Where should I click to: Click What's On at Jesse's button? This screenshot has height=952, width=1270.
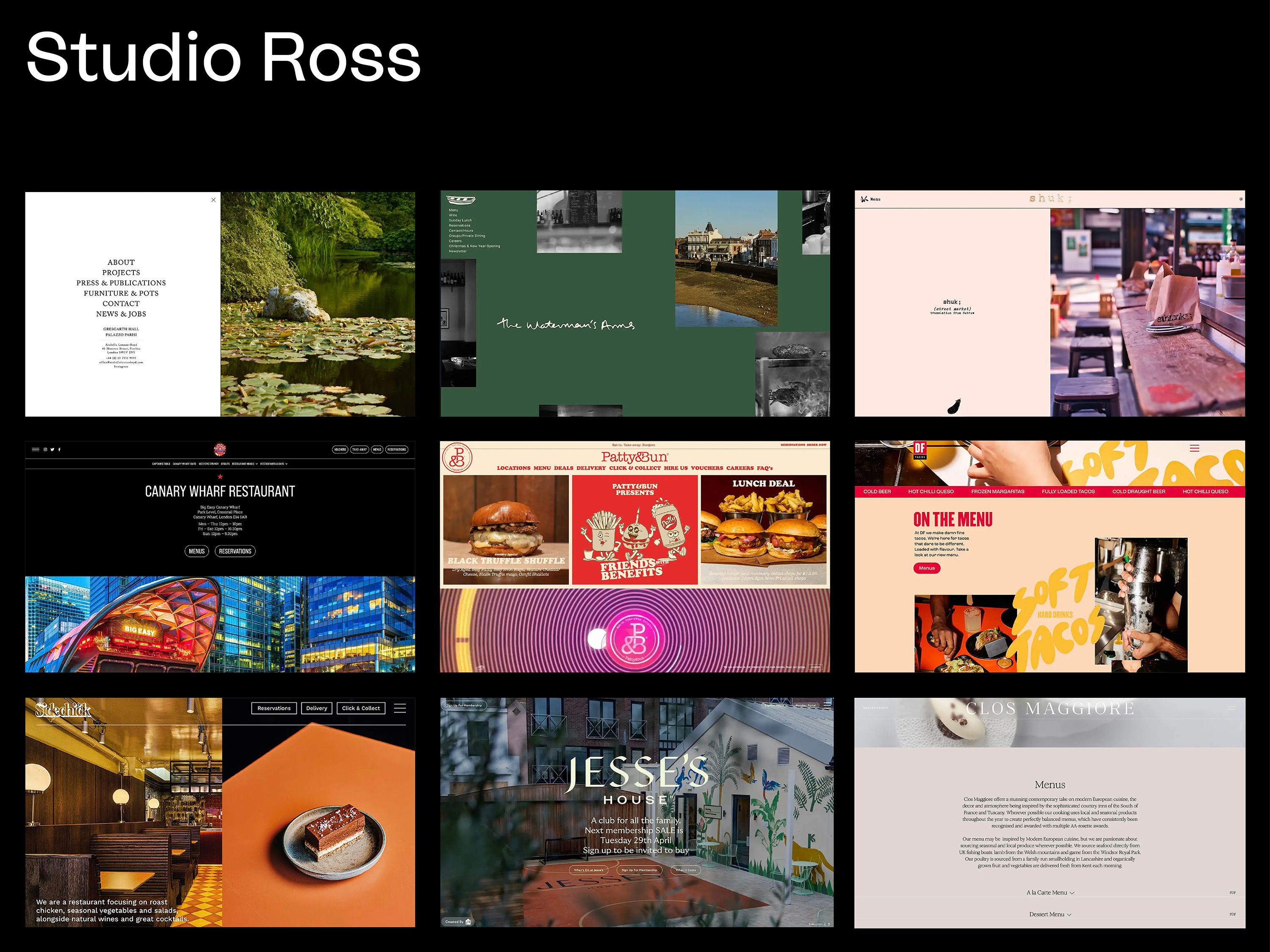(x=588, y=870)
